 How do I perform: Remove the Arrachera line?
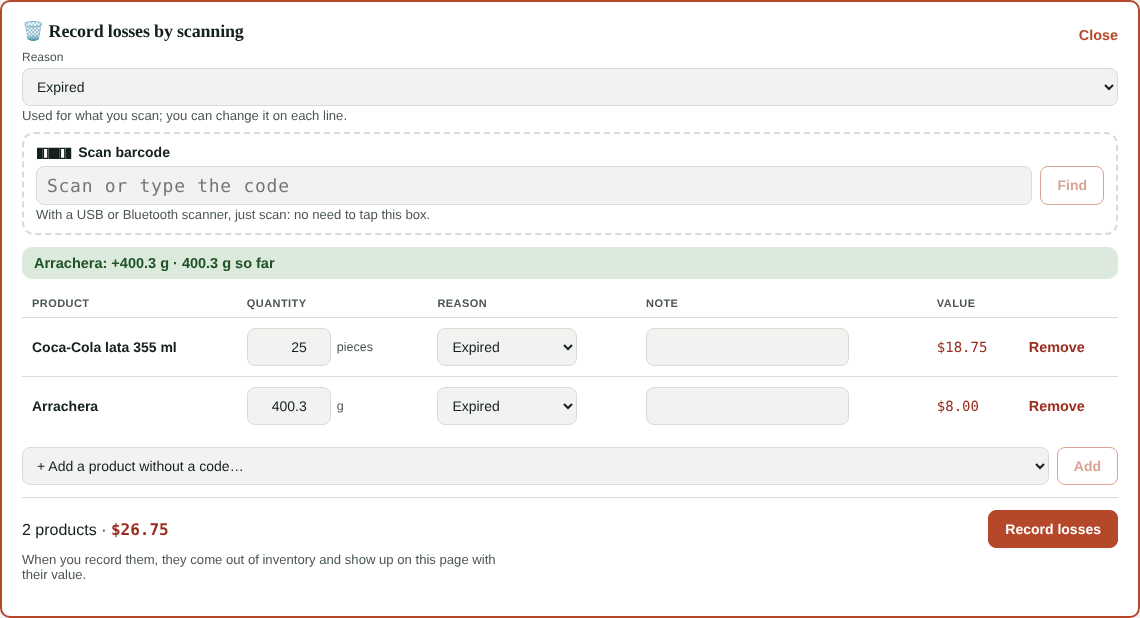coord(1056,406)
